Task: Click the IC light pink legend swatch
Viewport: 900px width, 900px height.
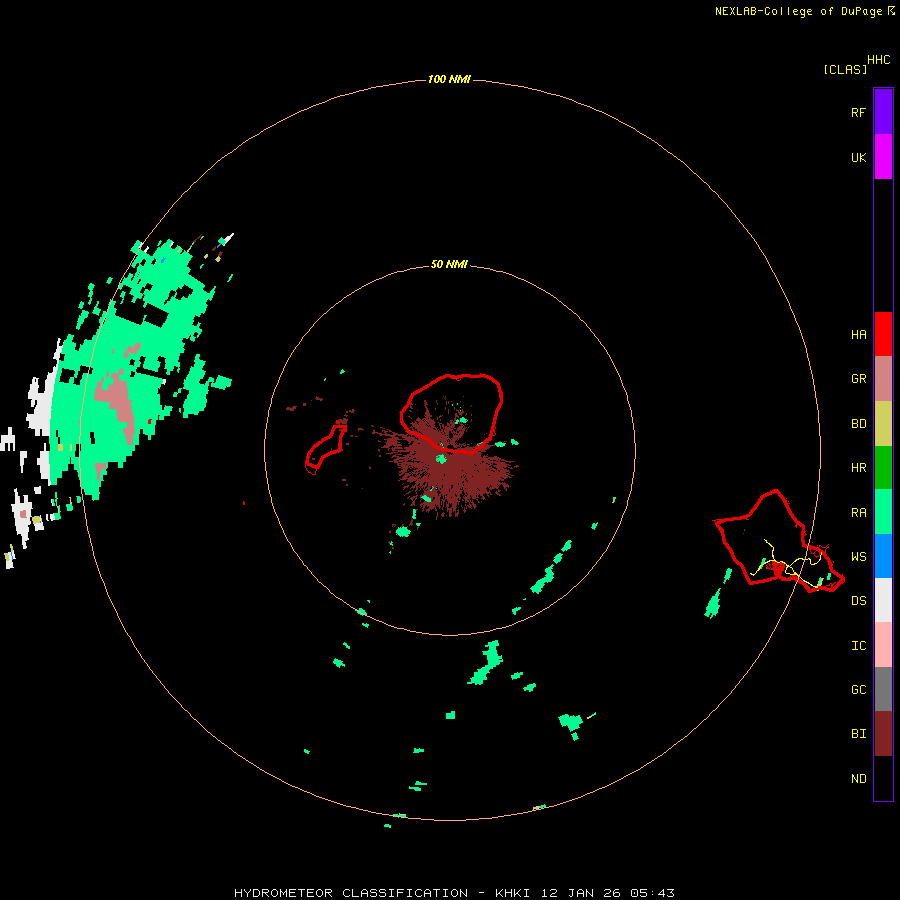Action: 883,645
